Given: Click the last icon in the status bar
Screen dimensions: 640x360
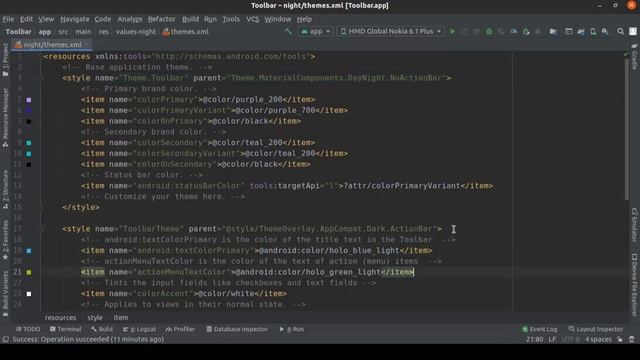Looking at the screenshot, I should pos(632,339).
